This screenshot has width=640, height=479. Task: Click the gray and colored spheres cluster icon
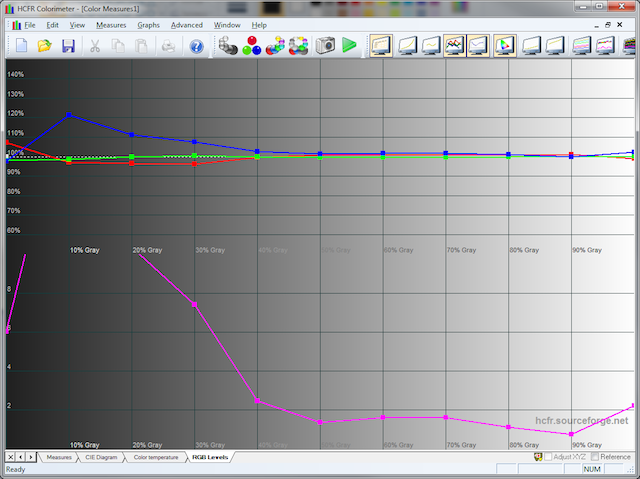click(x=298, y=45)
